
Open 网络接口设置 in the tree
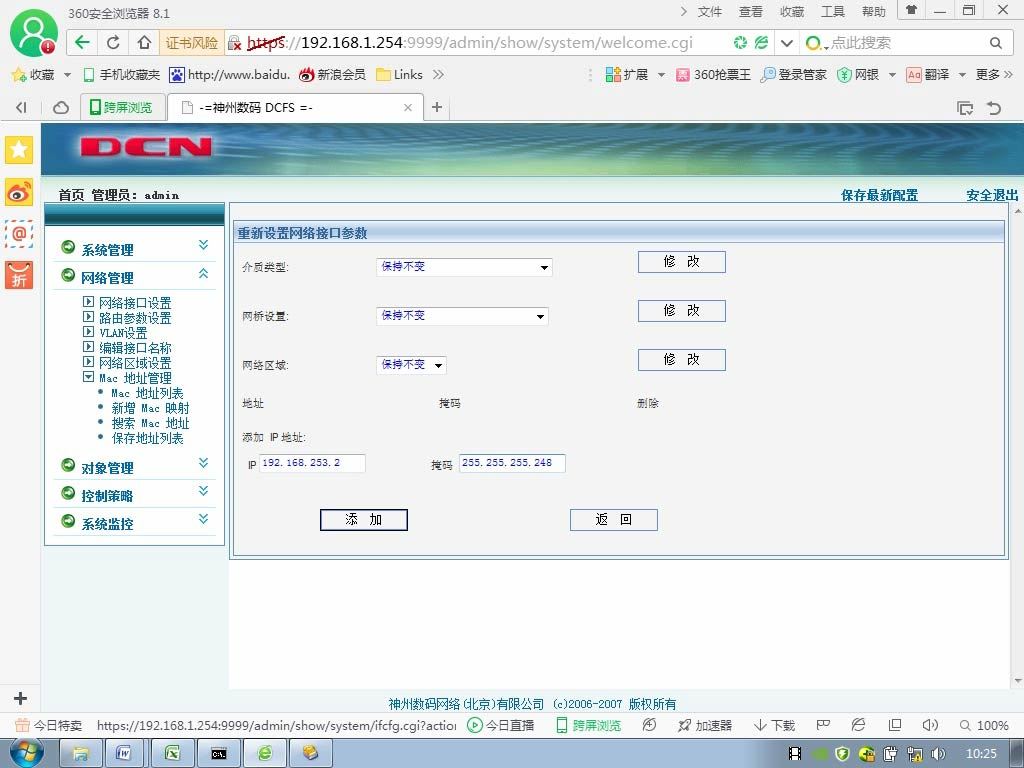(x=135, y=303)
